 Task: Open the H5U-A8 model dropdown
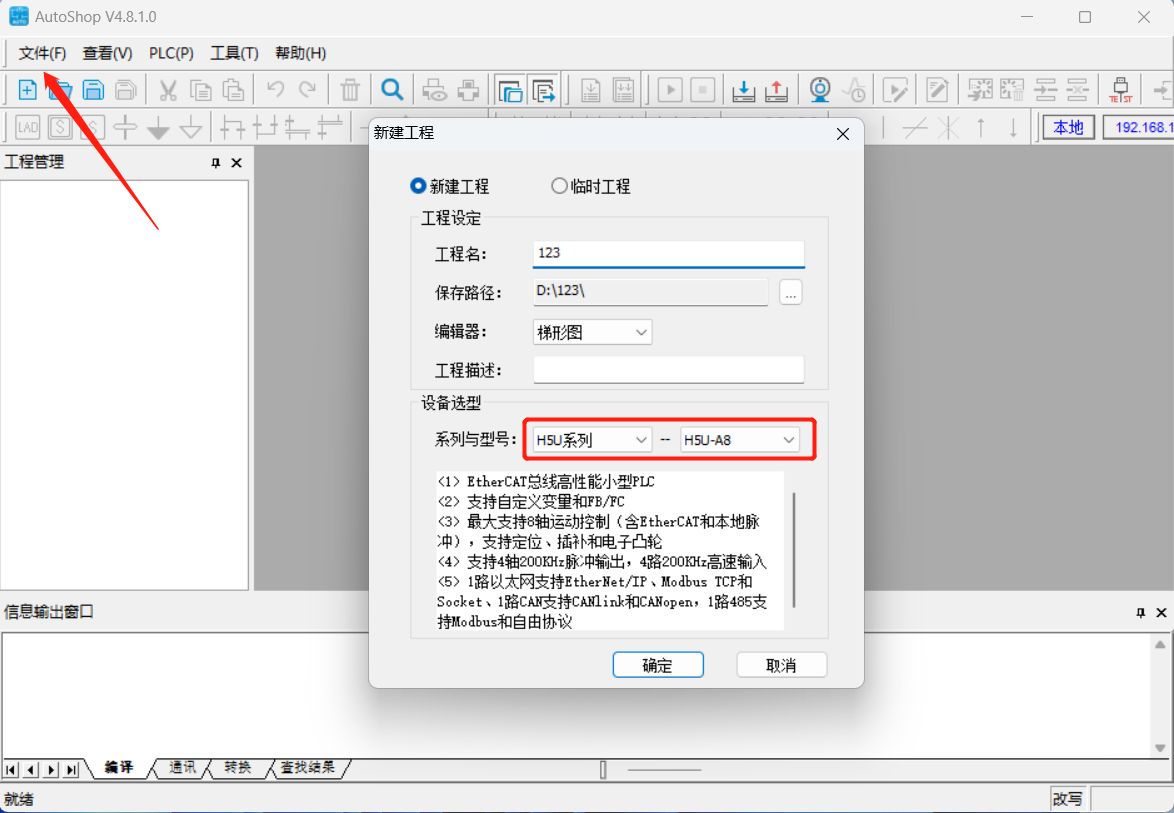739,439
